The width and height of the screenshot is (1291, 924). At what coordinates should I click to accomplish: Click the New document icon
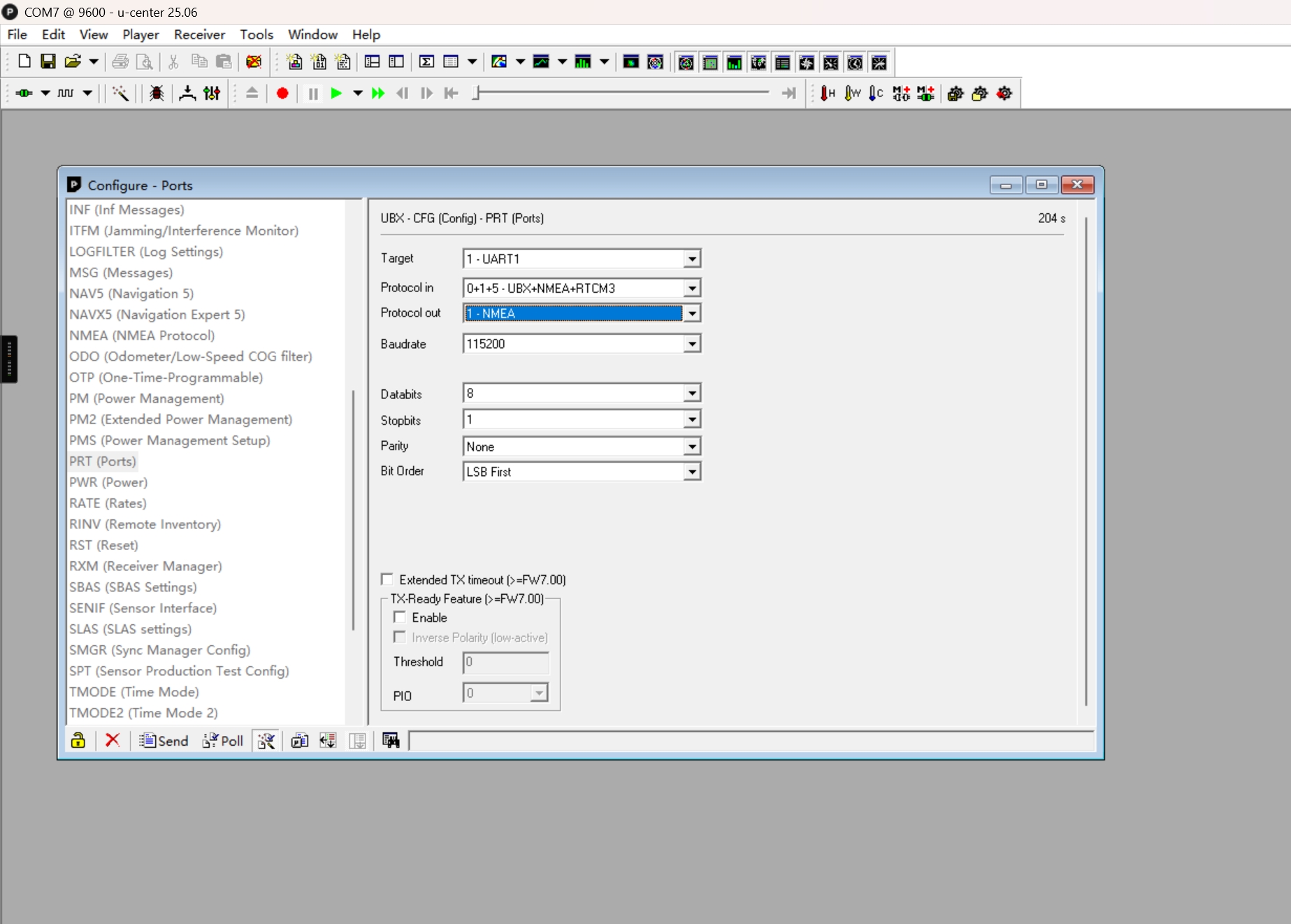coord(24,62)
